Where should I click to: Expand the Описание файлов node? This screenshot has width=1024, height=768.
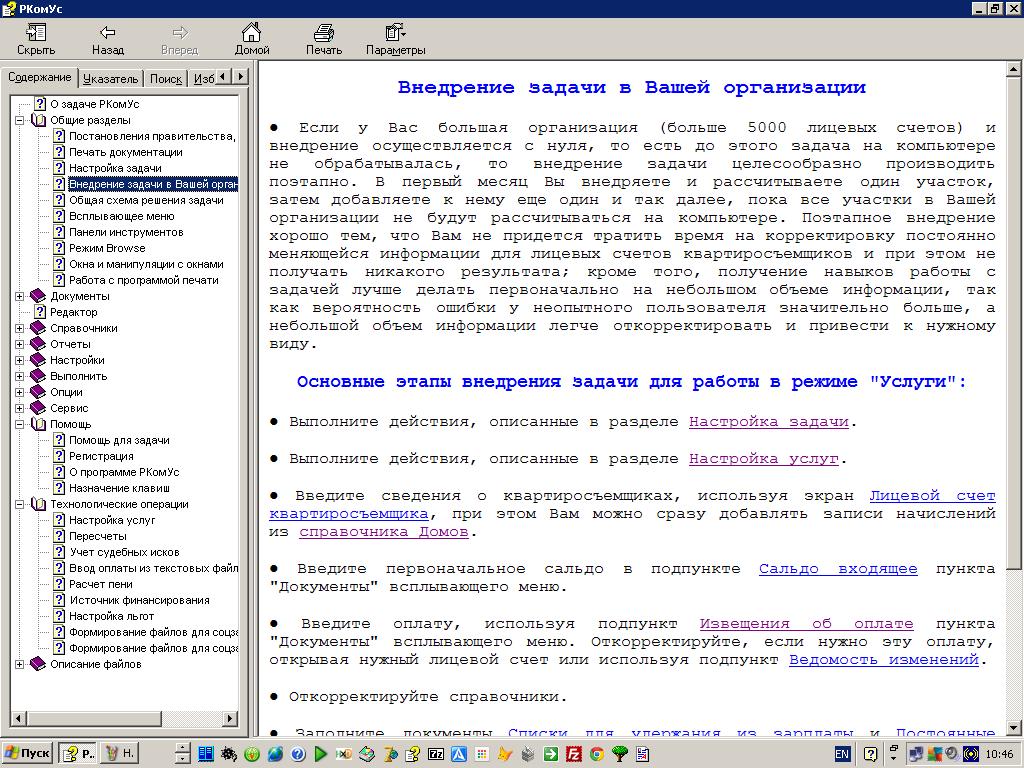pyautogui.click(x=20, y=664)
